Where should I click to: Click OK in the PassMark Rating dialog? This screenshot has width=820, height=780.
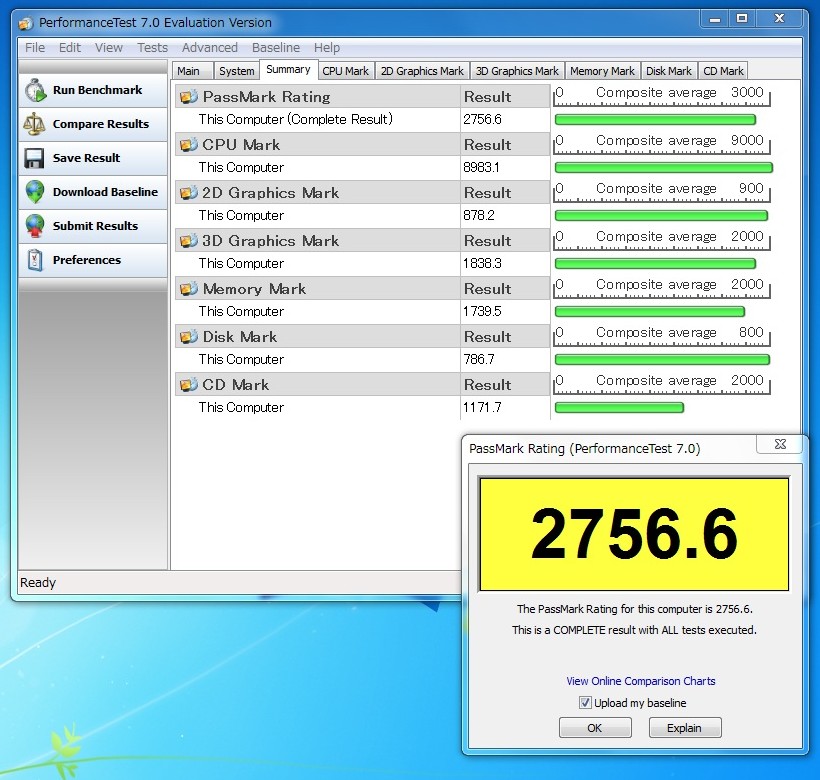tap(595, 728)
